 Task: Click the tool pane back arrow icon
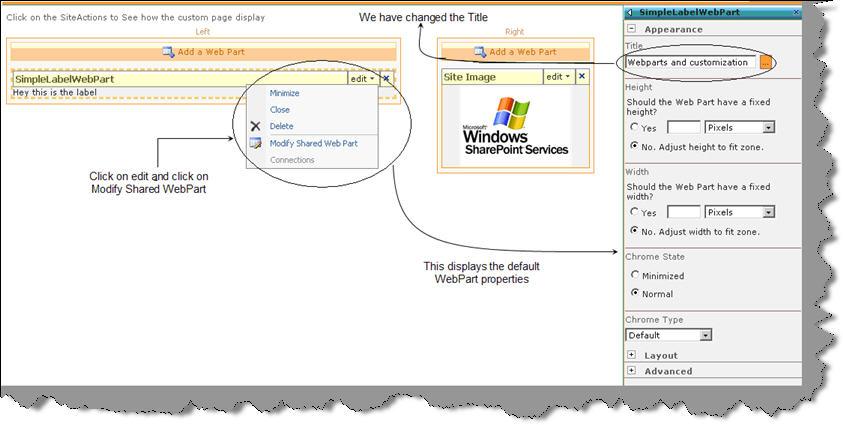(630, 12)
